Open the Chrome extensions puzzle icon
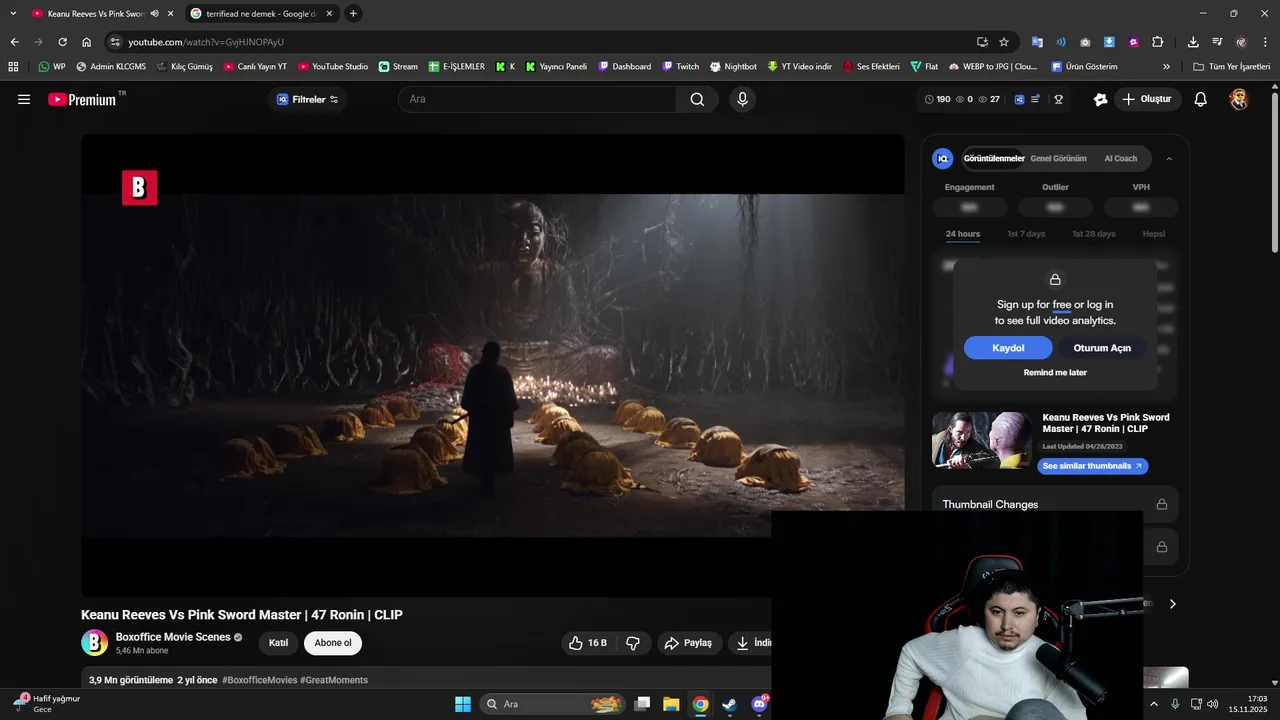The width and height of the screenshot is (1280, 720). click(x=1157, y=42)
